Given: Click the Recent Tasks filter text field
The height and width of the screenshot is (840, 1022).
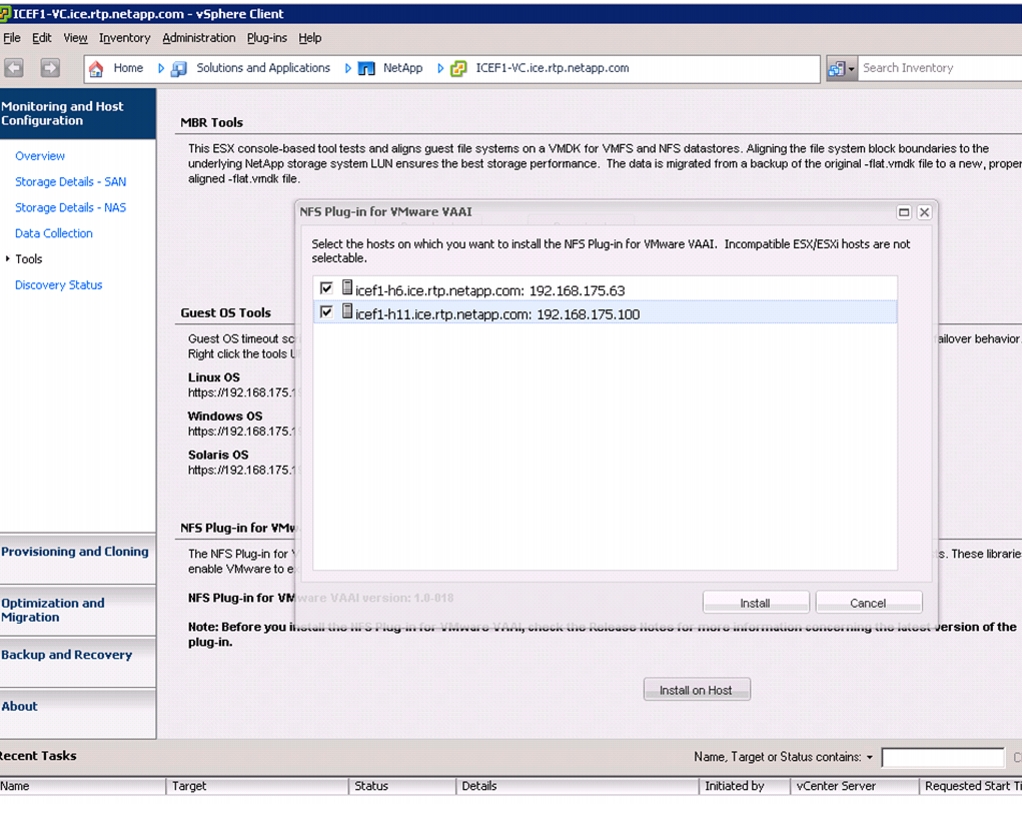Looking at the screenshot, I should coord(942,757).
